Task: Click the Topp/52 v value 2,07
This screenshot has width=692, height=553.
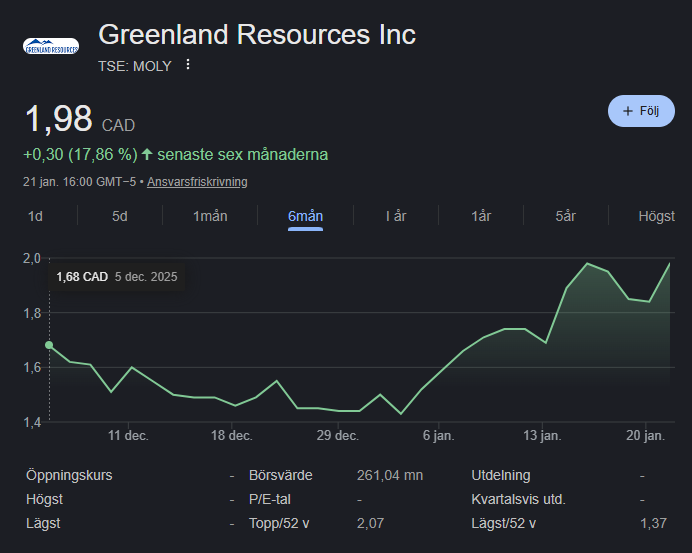Action: click(370, 523)
